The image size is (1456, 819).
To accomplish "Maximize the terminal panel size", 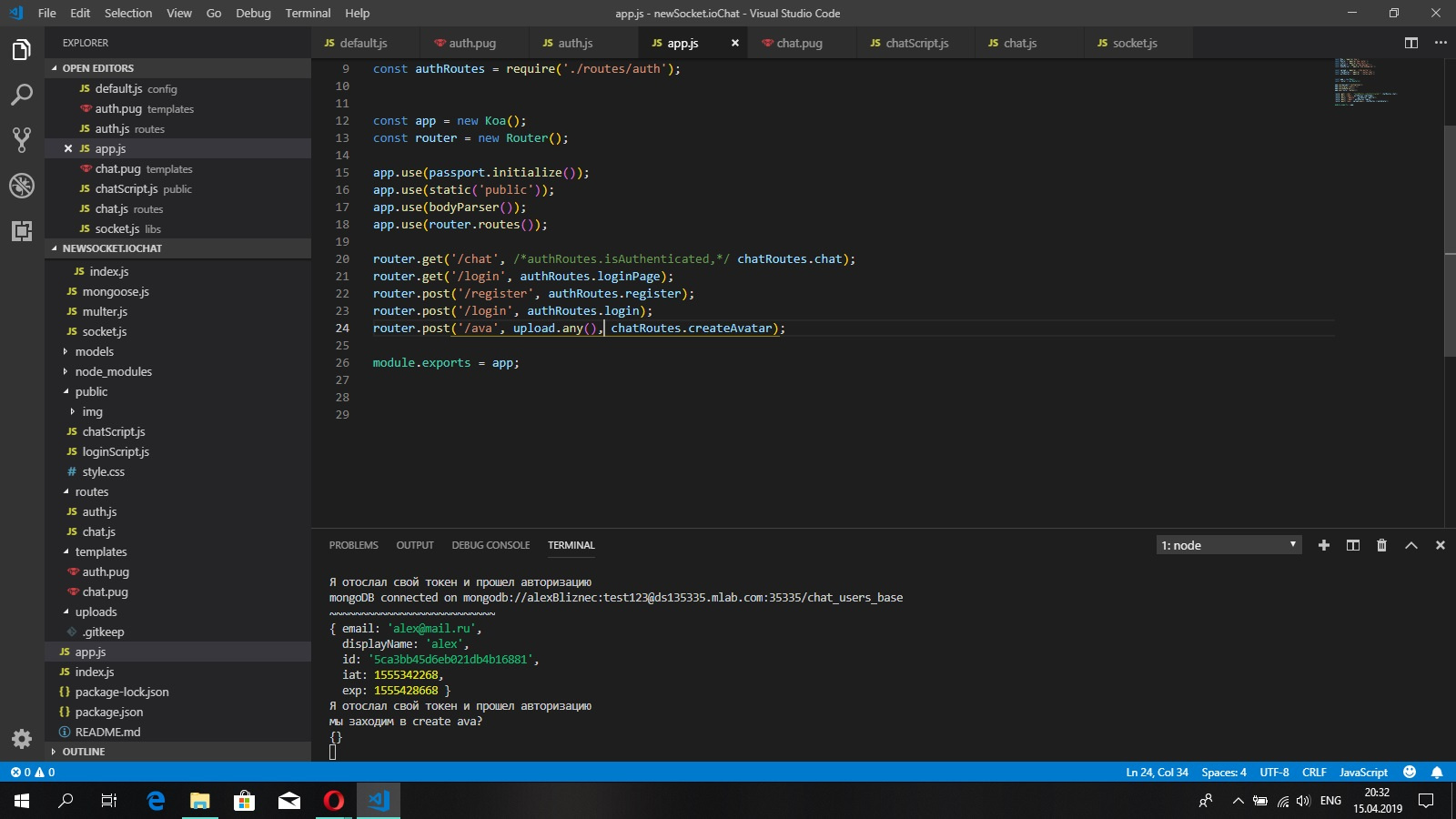I will 1411,545.
